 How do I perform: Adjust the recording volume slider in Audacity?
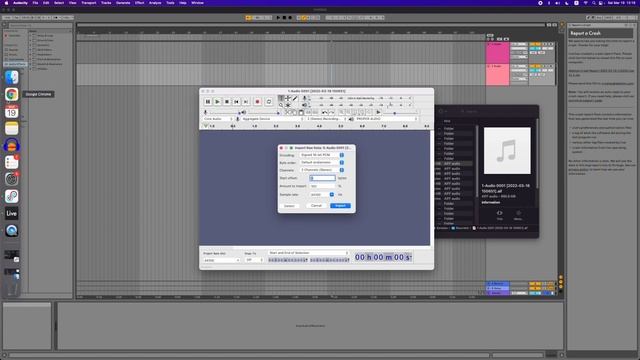(x=223, y=113)
